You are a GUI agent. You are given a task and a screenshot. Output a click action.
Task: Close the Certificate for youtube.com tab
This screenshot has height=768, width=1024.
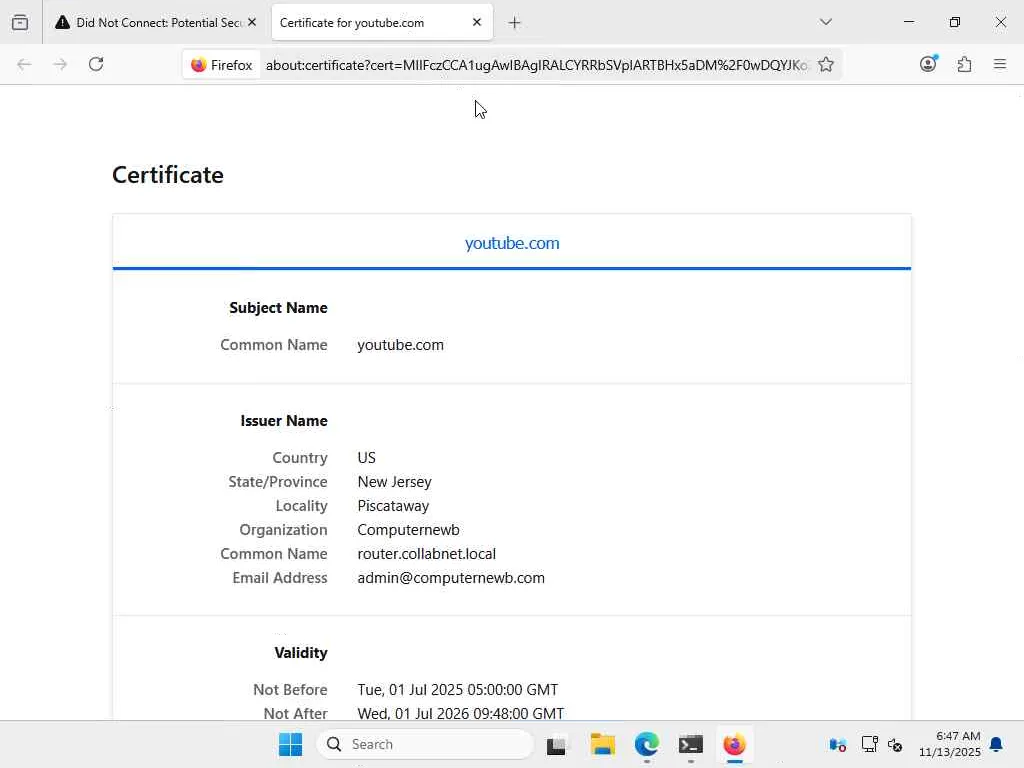tap(477, 22)
